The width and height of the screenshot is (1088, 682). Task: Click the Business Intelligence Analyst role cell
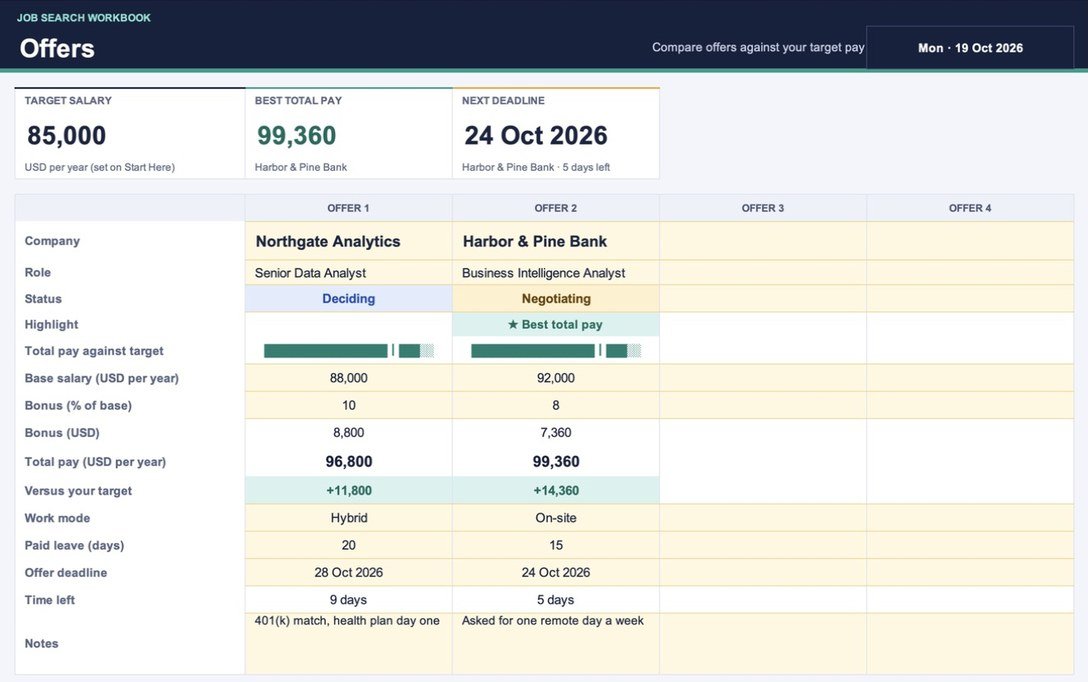click(x=556, y=273)
